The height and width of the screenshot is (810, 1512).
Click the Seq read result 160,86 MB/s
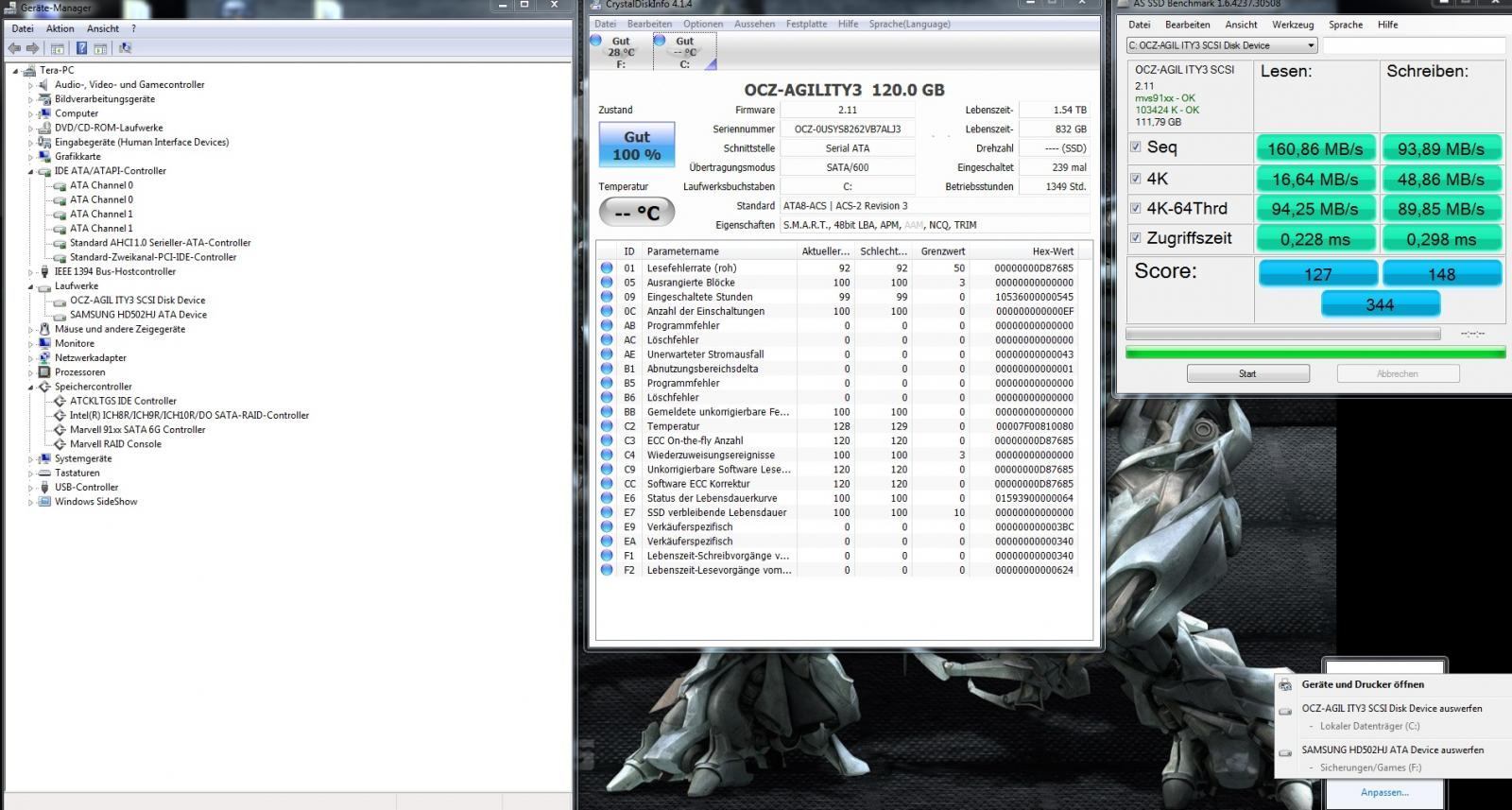pyautogui.click(x=1315, y=148)
